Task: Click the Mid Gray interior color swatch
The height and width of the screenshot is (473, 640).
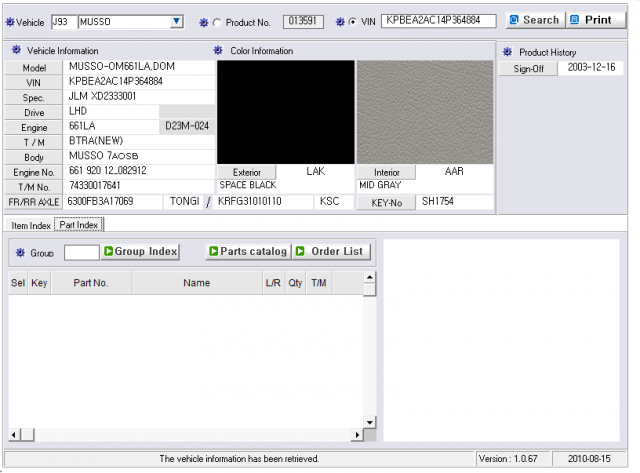Action: 425,112
